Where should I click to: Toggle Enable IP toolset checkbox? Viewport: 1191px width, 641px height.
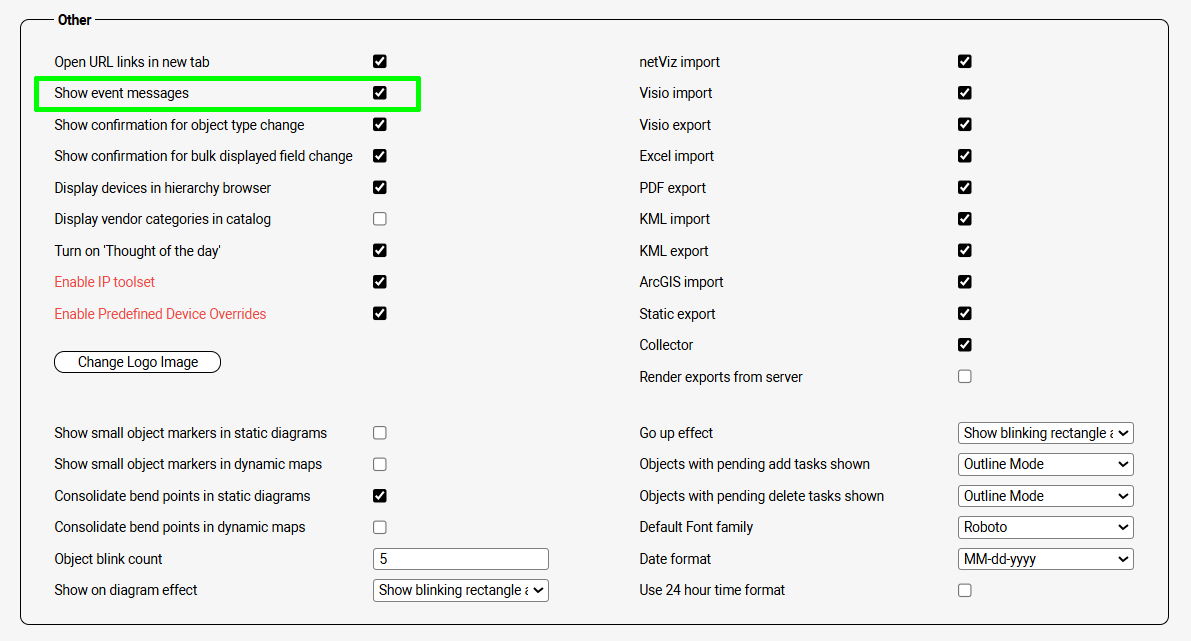click(380, 282)
